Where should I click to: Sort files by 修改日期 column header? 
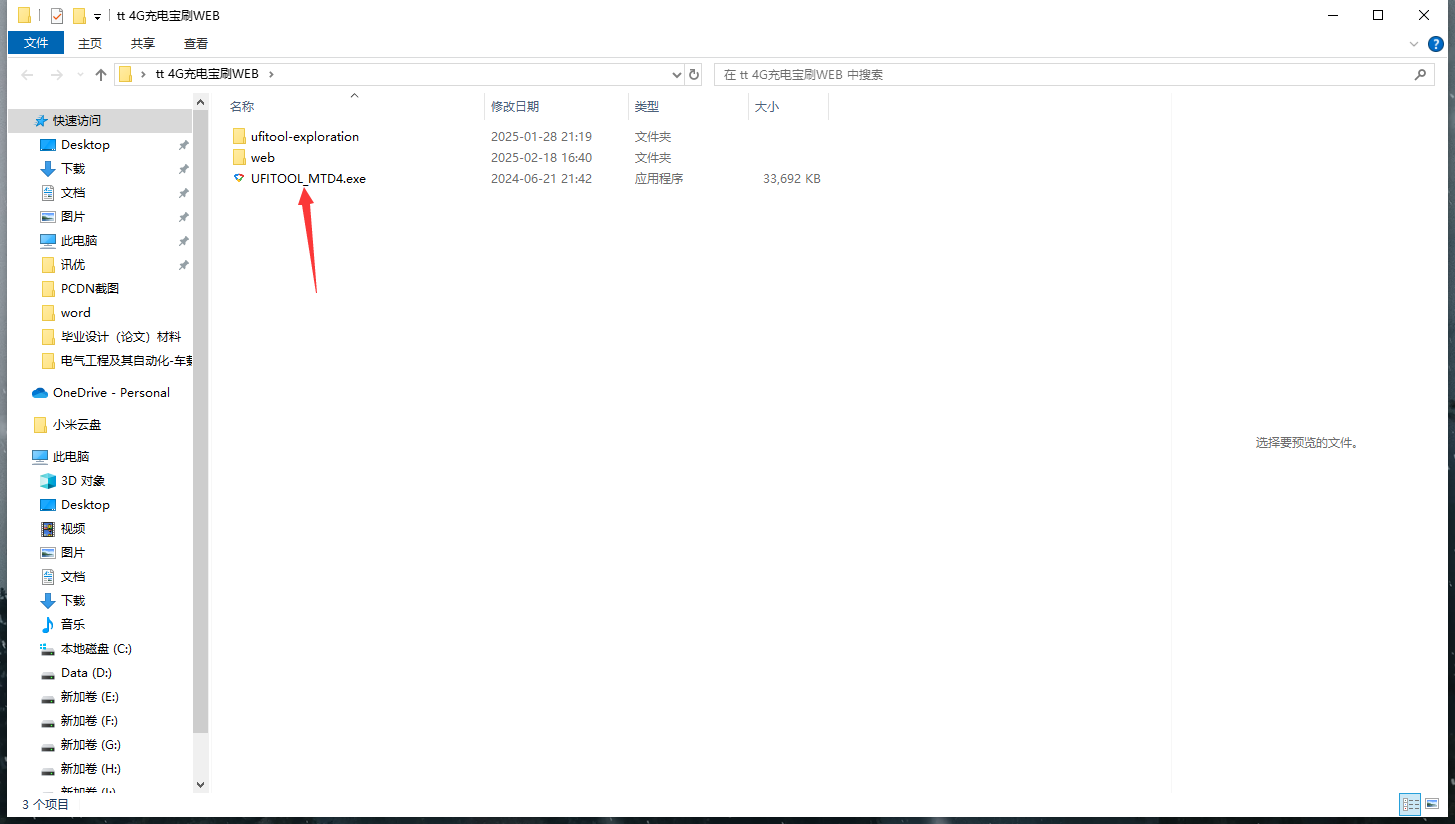coord(515,107)
